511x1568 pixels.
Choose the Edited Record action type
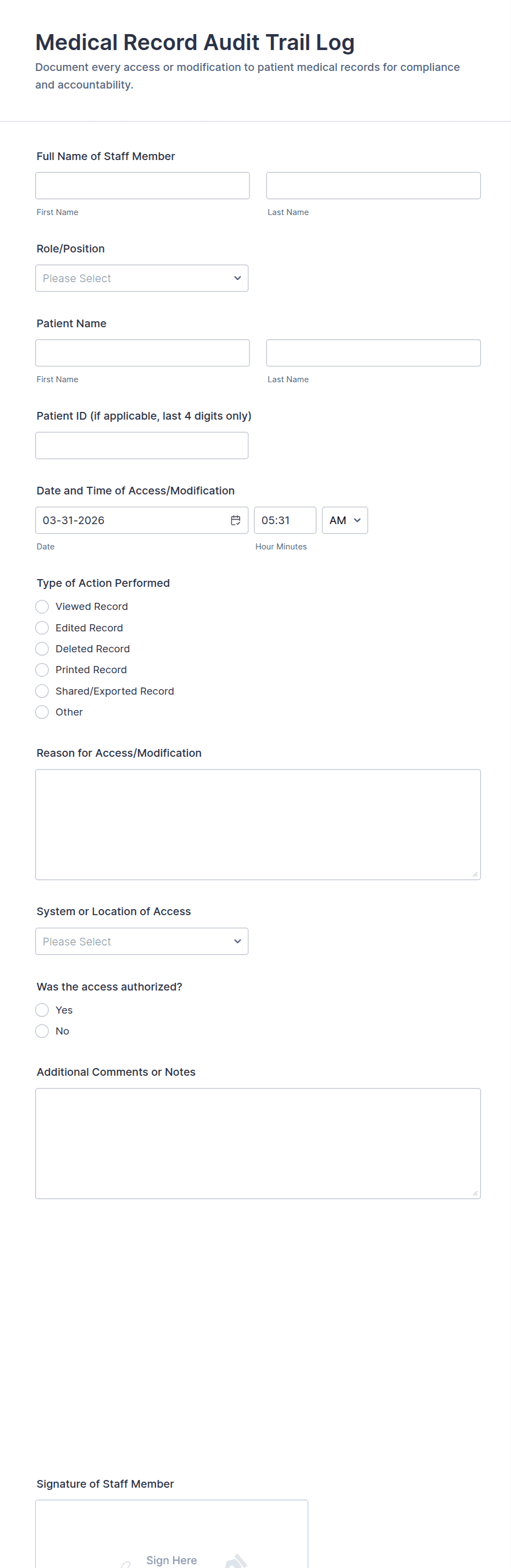click(42, 628)
